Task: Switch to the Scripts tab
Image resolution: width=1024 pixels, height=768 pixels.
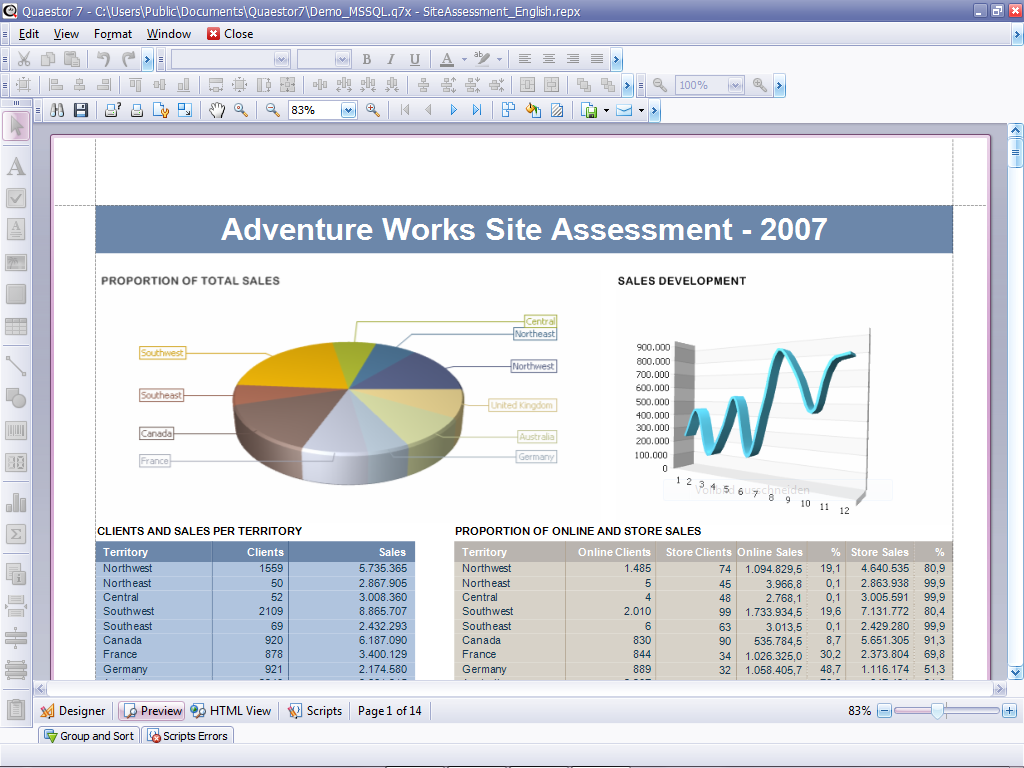Action: [315, 711]
